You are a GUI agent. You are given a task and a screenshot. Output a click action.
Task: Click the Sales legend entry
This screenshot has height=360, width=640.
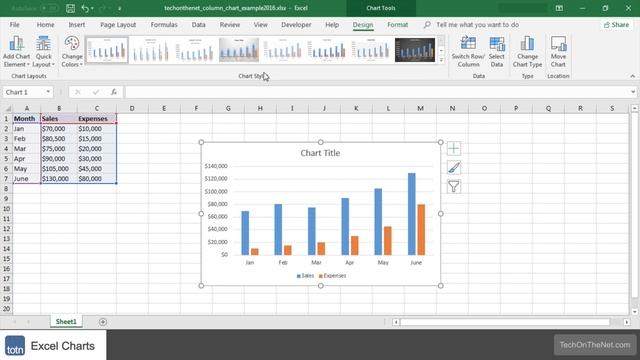coord(305,276)
